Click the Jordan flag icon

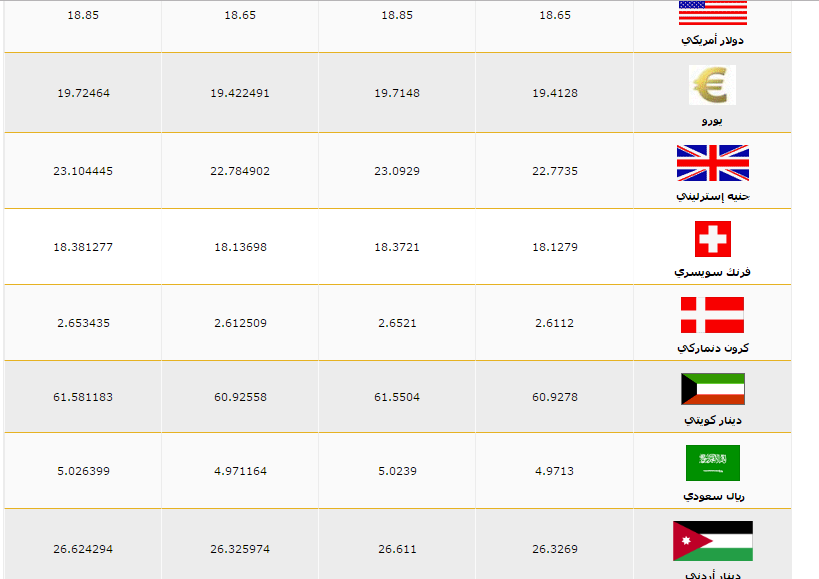(712, 541)
